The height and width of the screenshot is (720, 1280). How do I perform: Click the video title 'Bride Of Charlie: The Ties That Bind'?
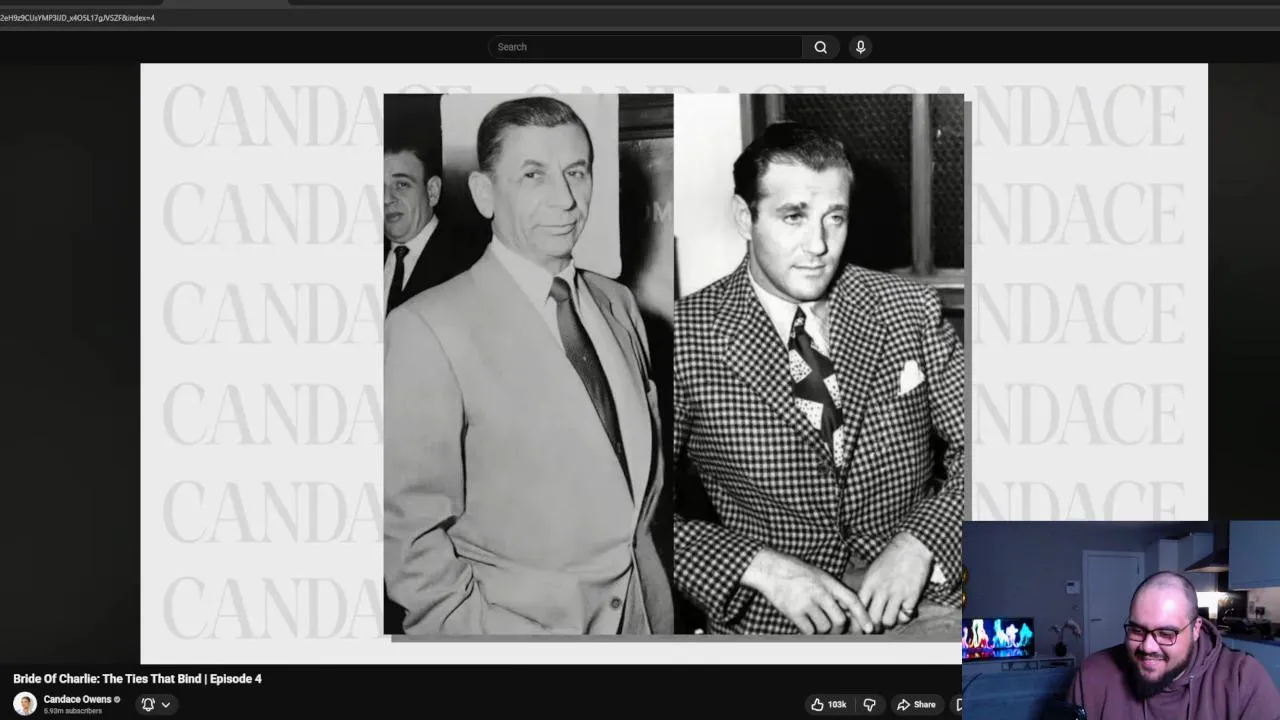point(137,679)
